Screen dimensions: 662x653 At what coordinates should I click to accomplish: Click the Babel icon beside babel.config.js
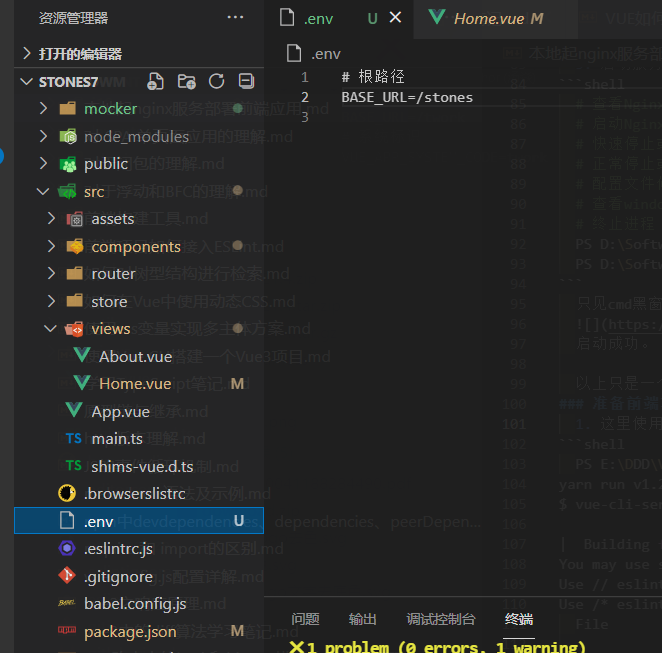point(67,603)
